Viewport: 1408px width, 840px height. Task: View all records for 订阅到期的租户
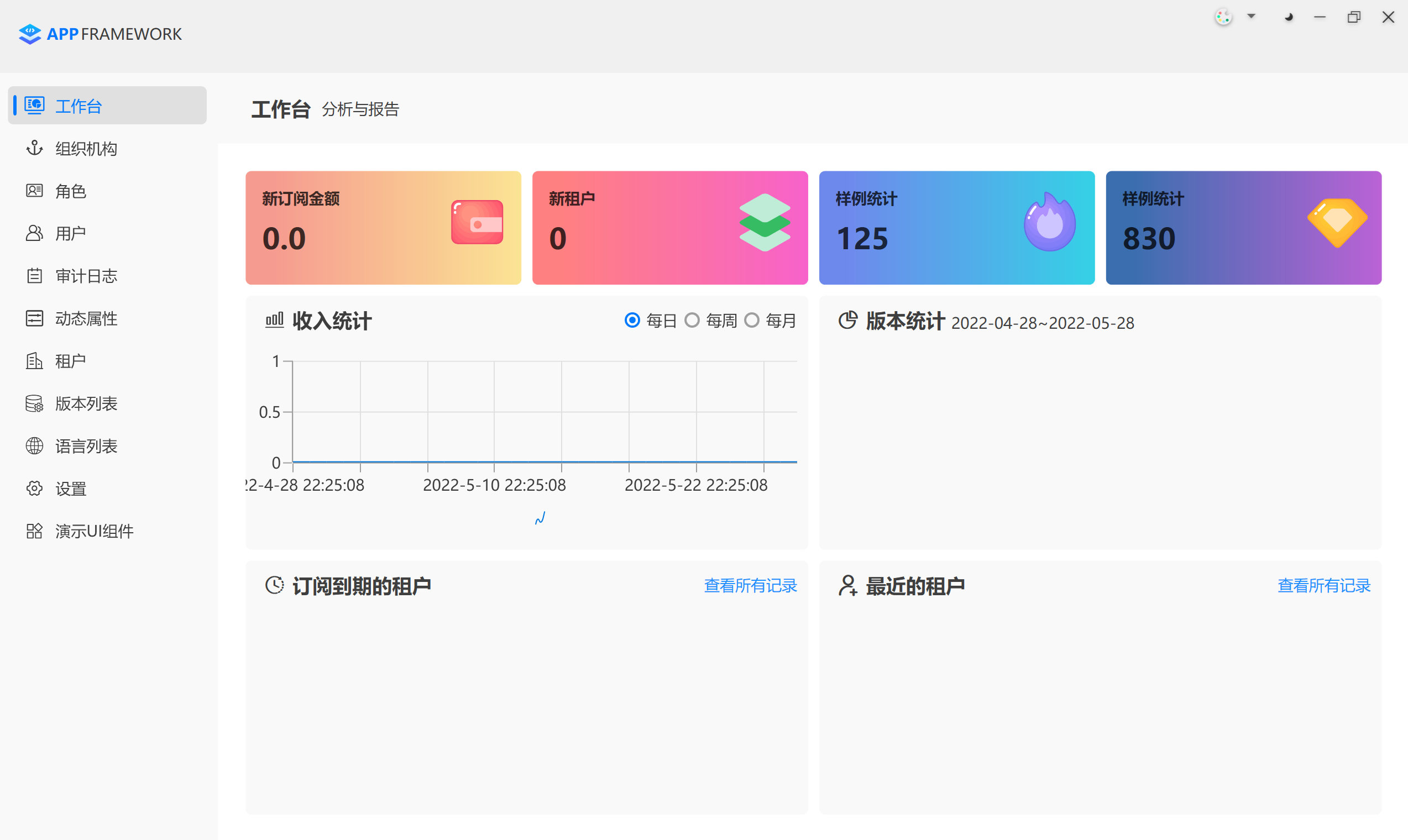[750, 585]
